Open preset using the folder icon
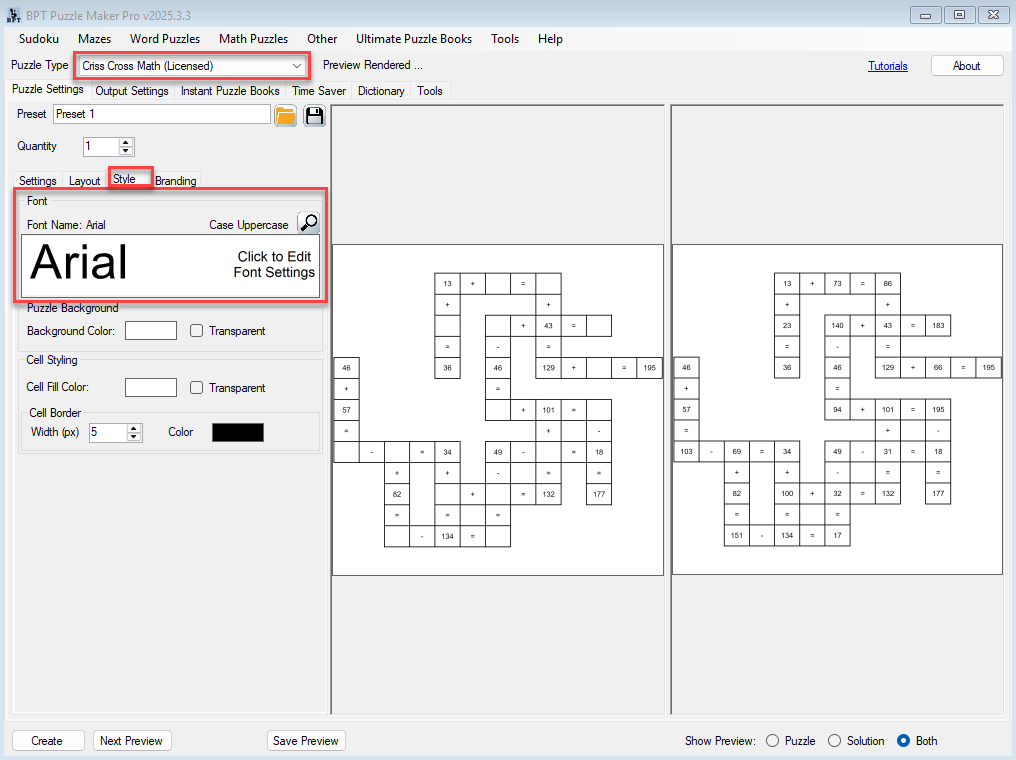The image size is (1016, 760). coord(285,115)
